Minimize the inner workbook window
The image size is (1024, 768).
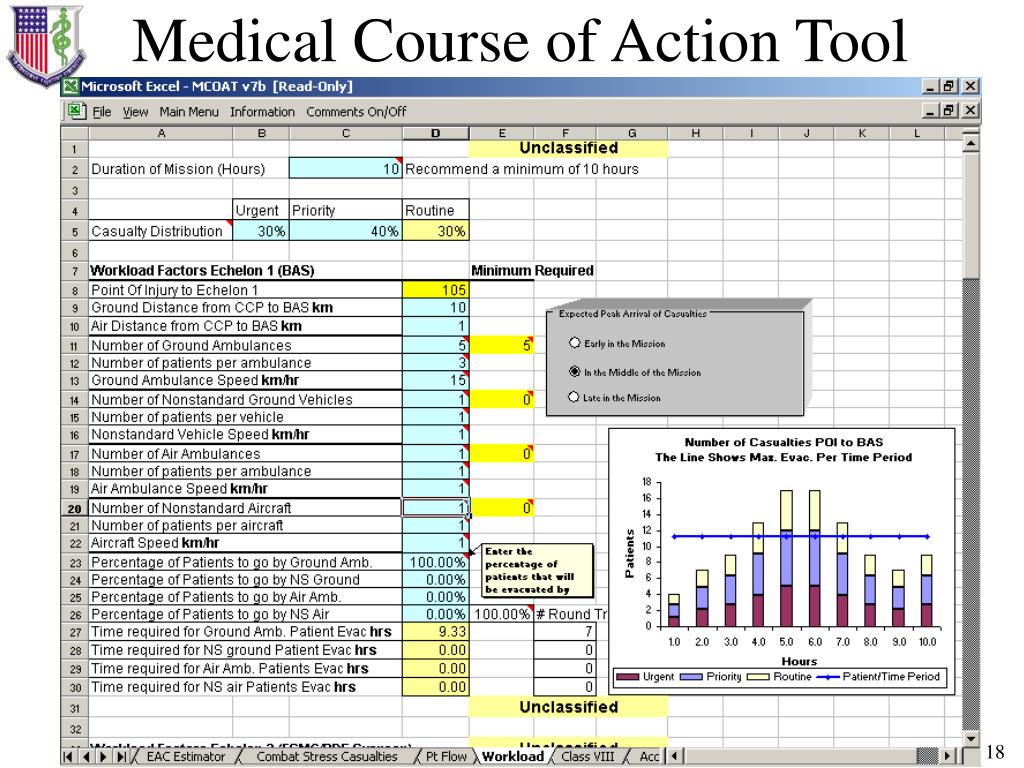[931, 110]
